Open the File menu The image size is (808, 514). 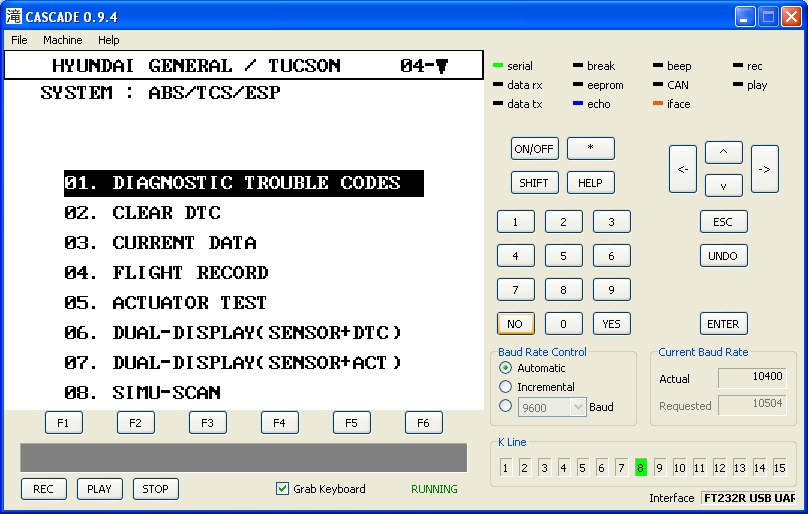[x=19, y=40]
